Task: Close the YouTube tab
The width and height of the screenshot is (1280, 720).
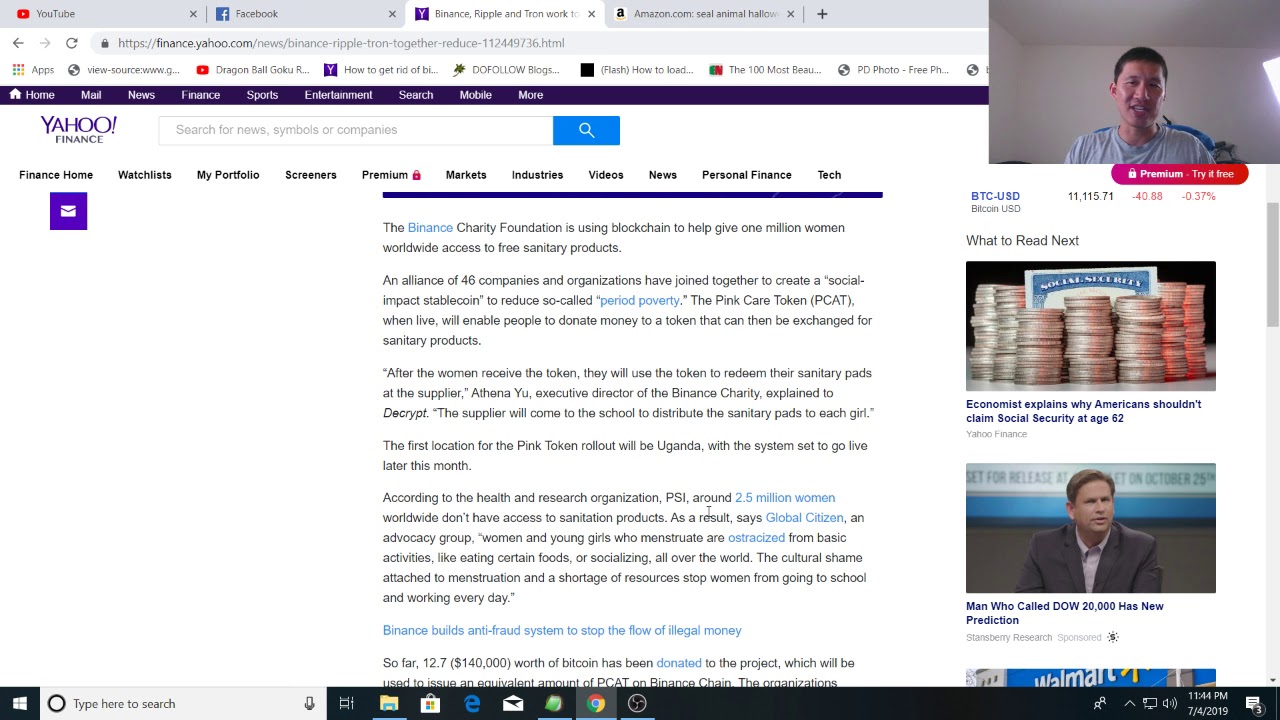Action: [193, 14]
